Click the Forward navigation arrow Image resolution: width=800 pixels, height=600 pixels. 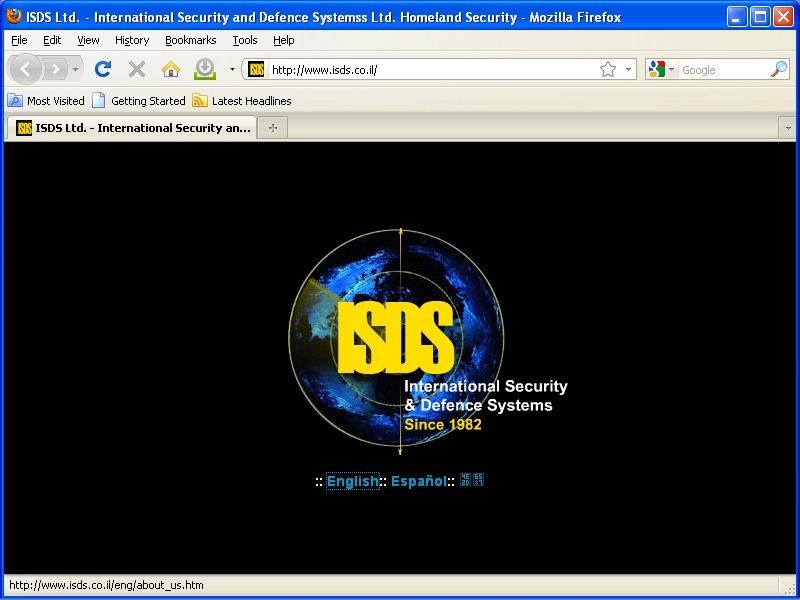pos(55,69)
